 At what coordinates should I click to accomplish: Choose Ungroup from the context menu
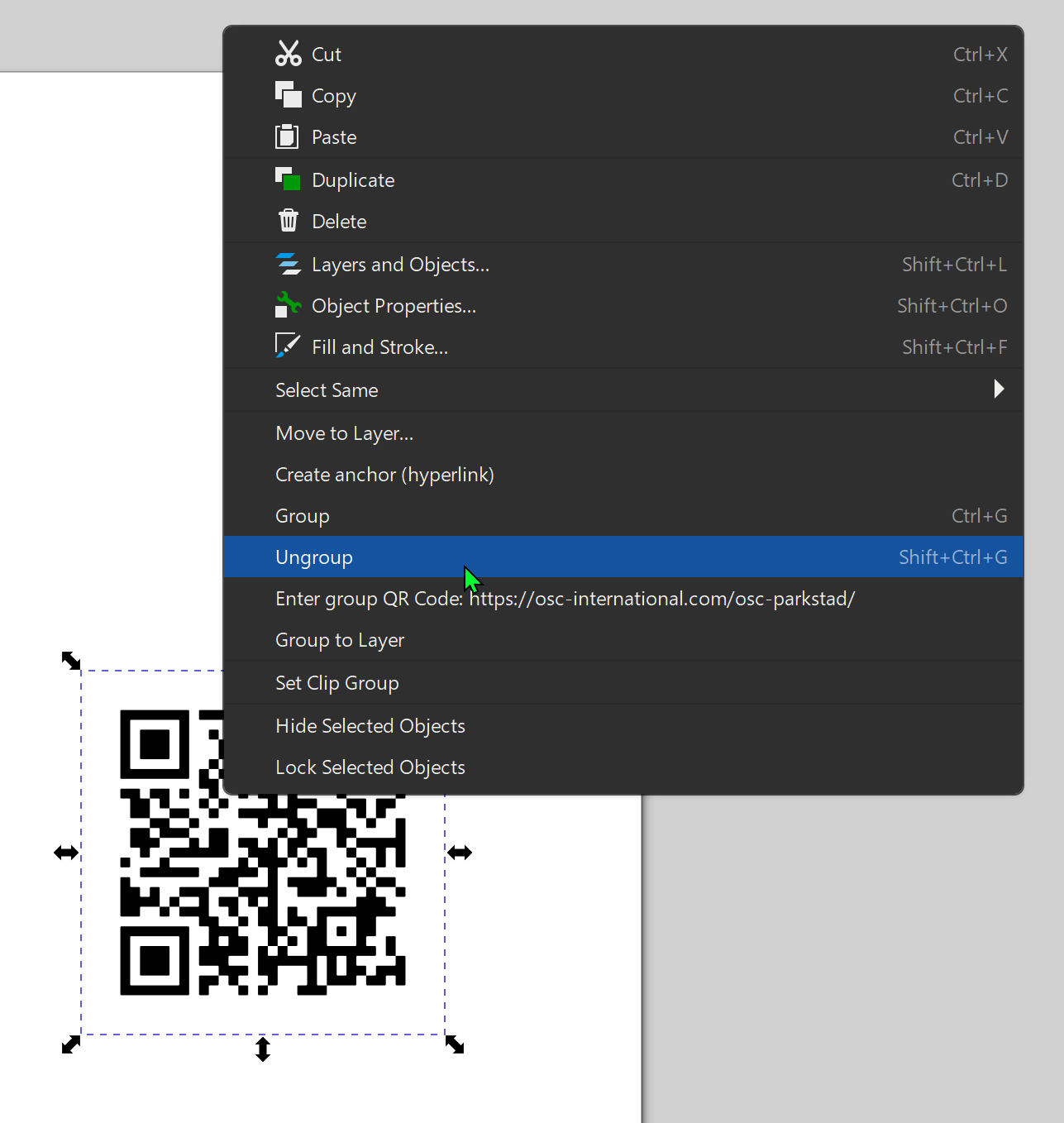(314, 557)
